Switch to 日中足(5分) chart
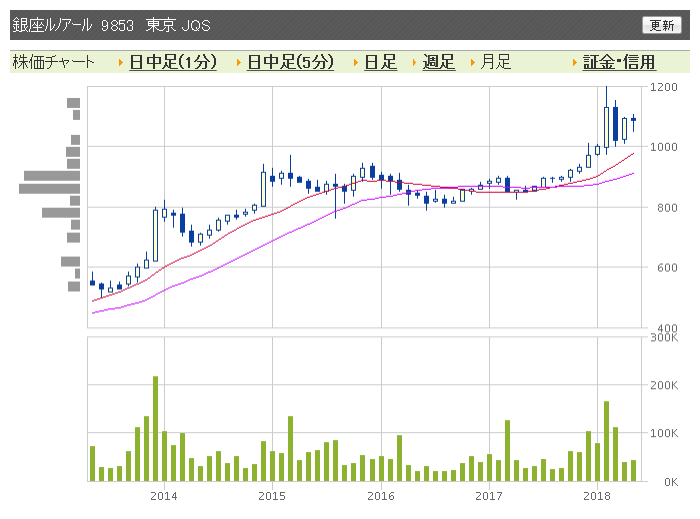 pos(290,62)
